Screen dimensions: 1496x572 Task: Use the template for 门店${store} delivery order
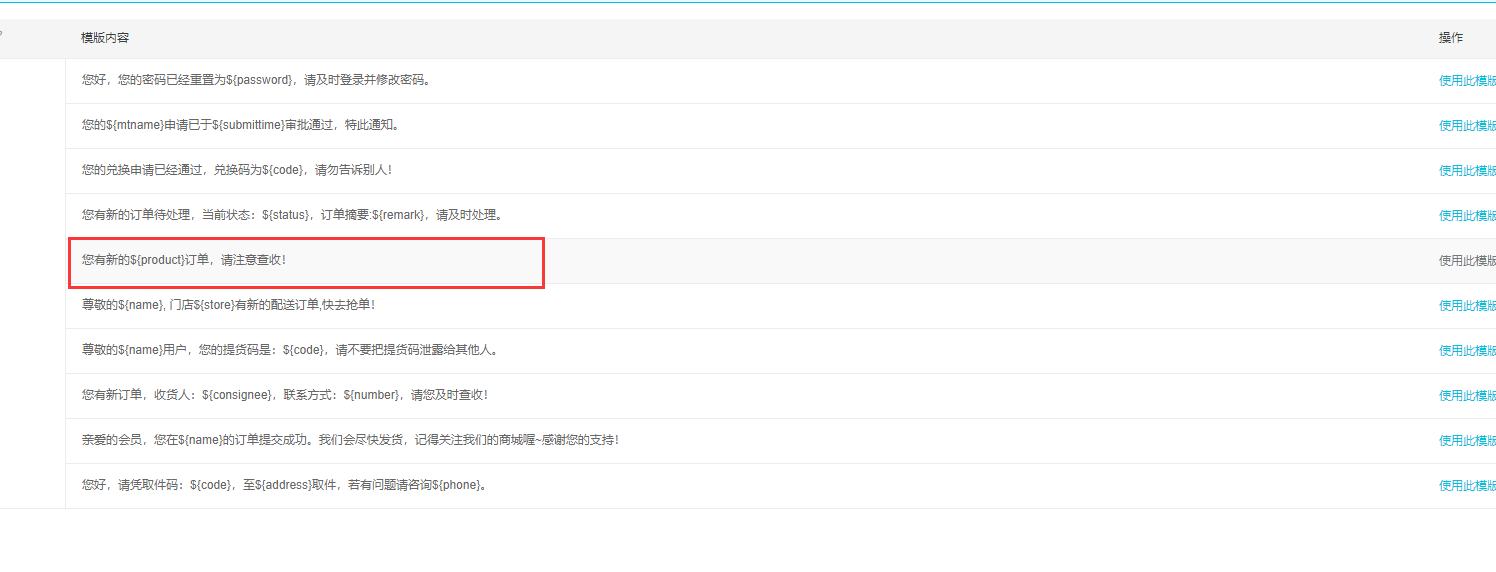click(1467, 306)
